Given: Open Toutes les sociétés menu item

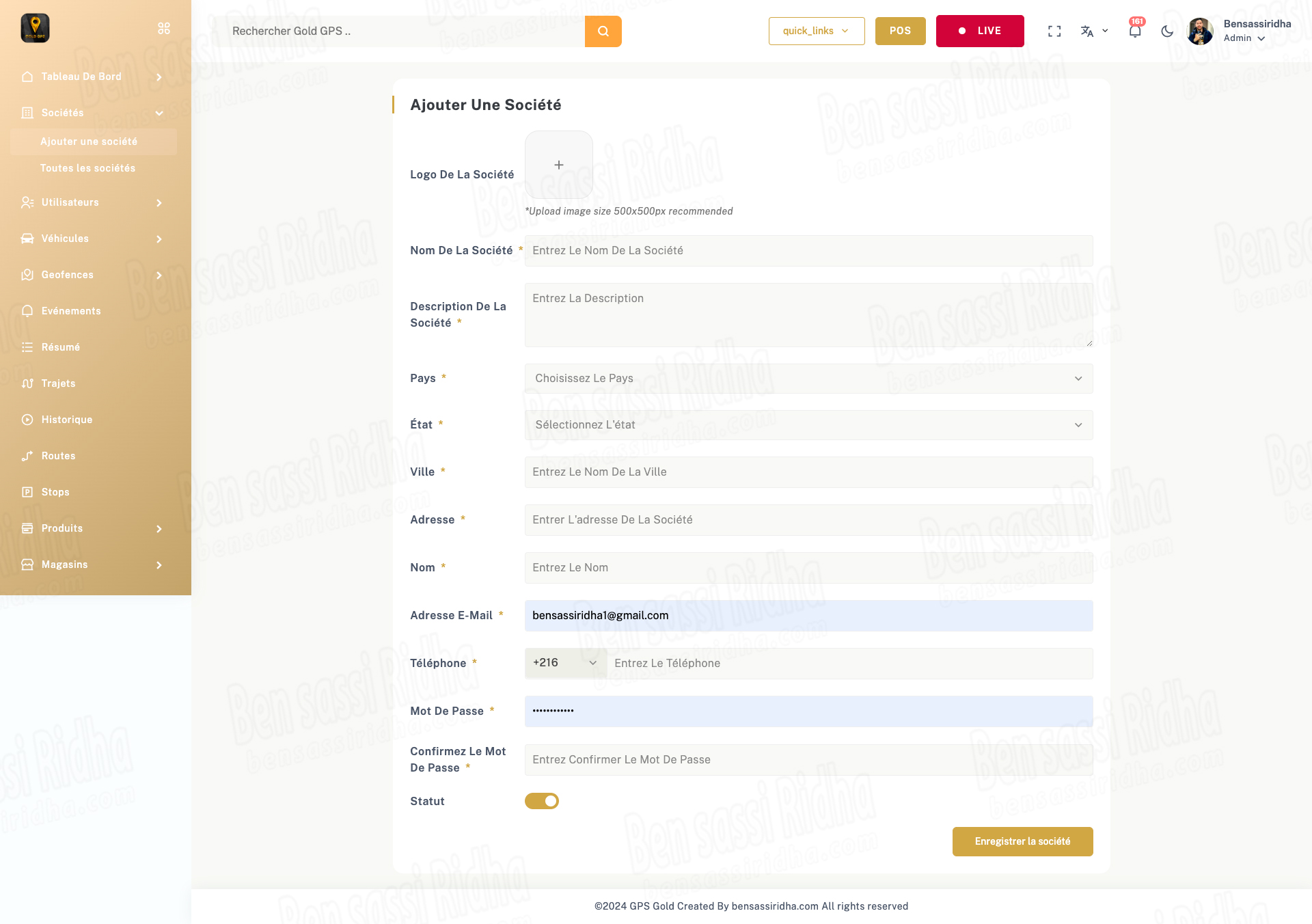Looking at the screenshot, I should 87,168.
